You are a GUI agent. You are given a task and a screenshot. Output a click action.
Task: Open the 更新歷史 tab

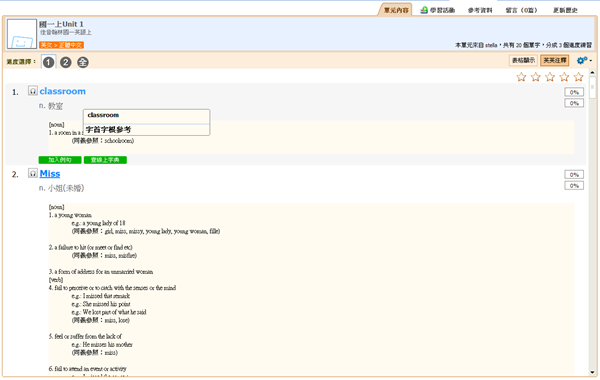(x=565, y=10)
